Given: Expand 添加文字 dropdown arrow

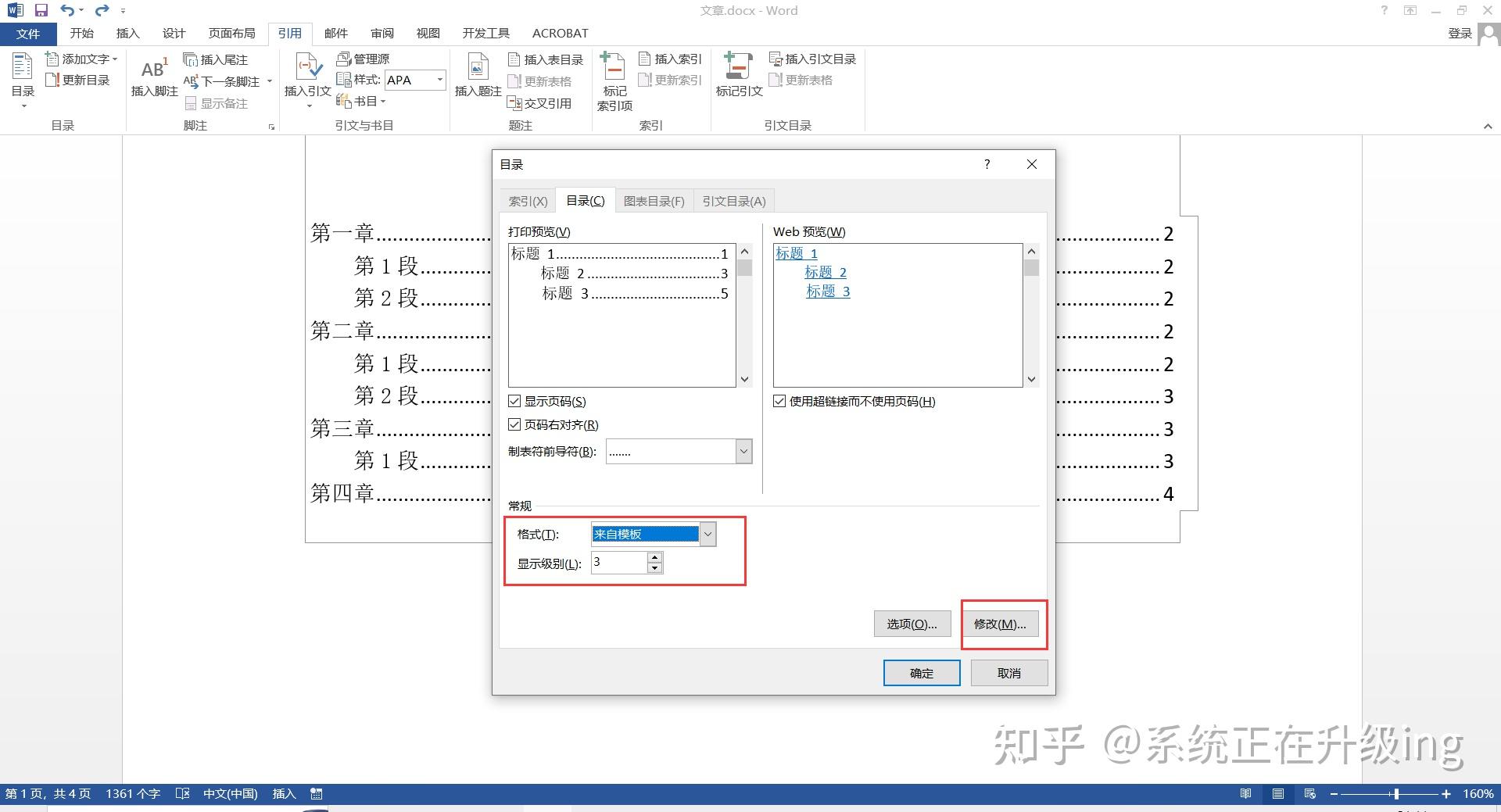Looking at the screenshot, I should (115, 59).
